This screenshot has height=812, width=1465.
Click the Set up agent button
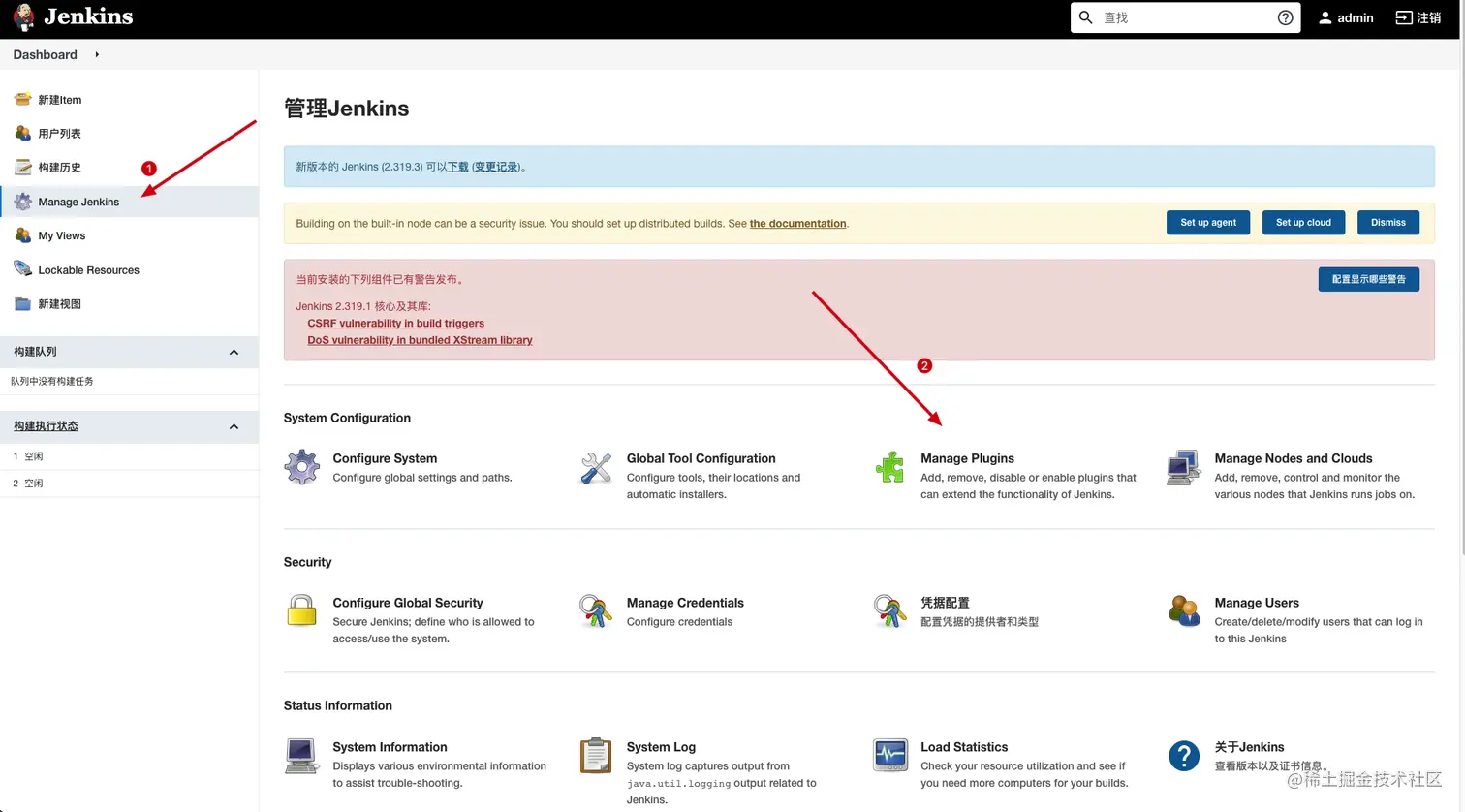[1208, 222]
